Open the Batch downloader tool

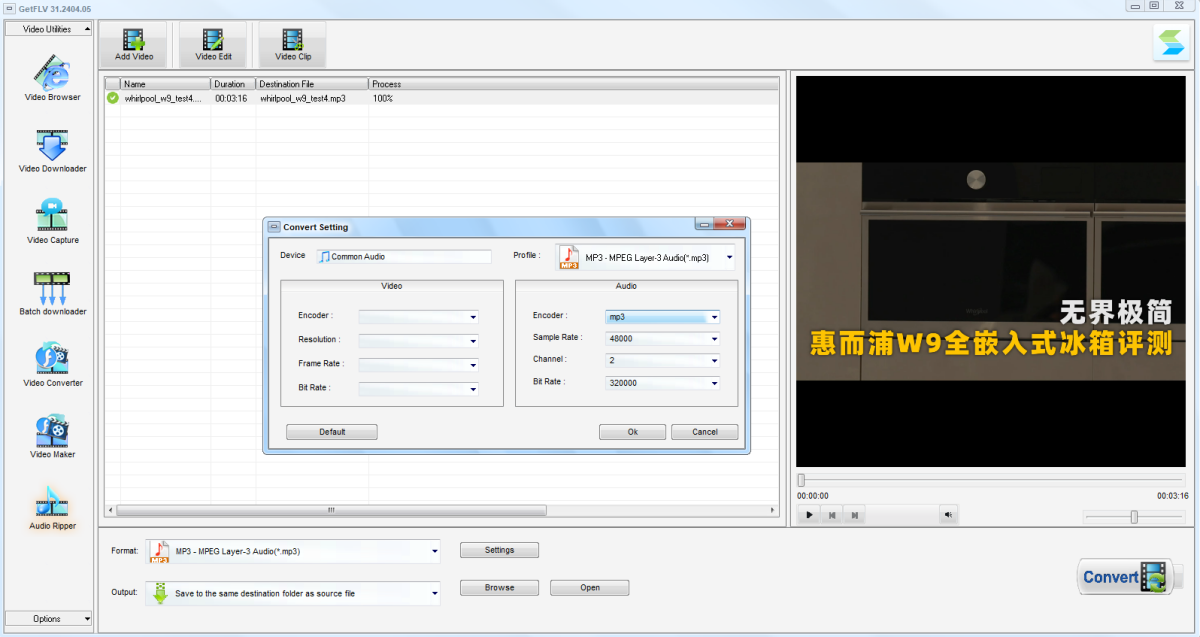point(52,292)
